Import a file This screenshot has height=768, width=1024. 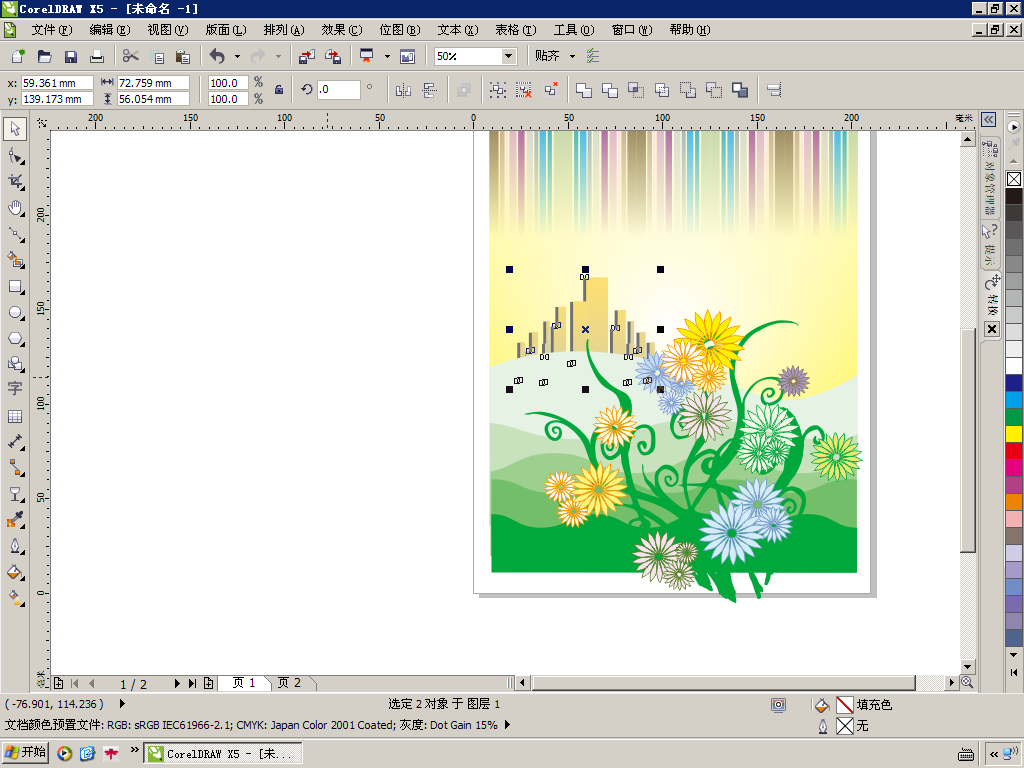tap(306, 56)
